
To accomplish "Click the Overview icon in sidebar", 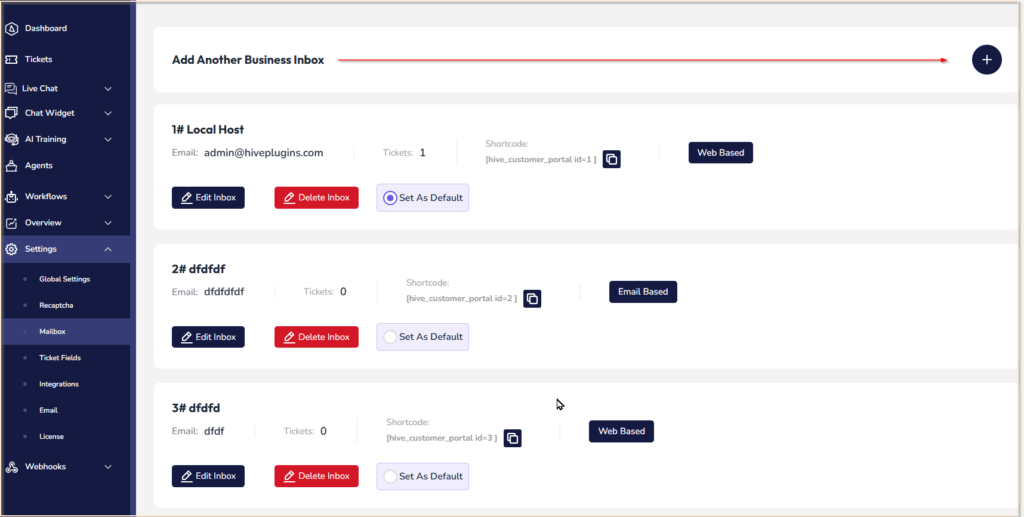I will [x=11, y=223].
